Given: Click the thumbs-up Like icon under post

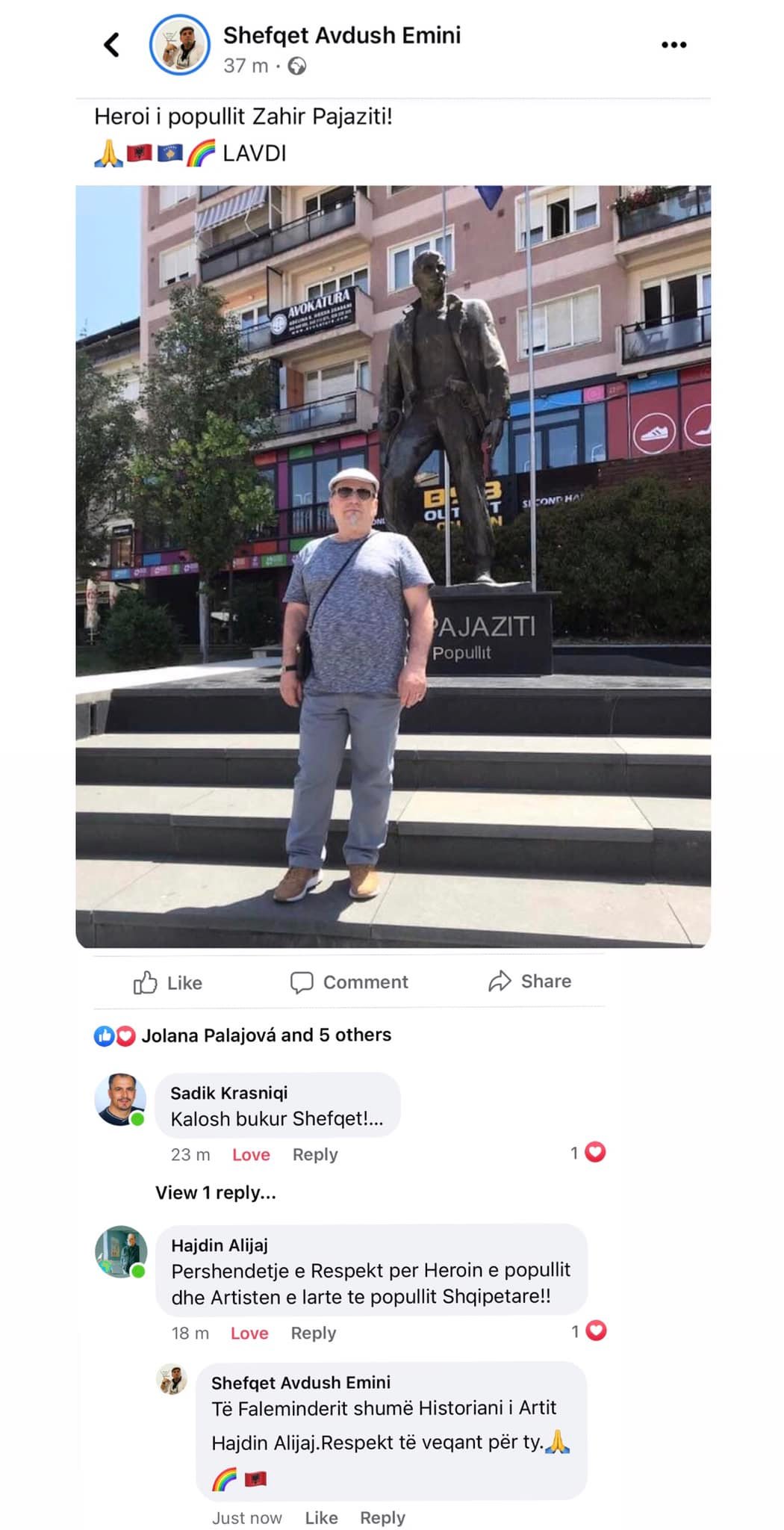Looking at the screenshot, I should pyautogui.click(x=145, y=982).
